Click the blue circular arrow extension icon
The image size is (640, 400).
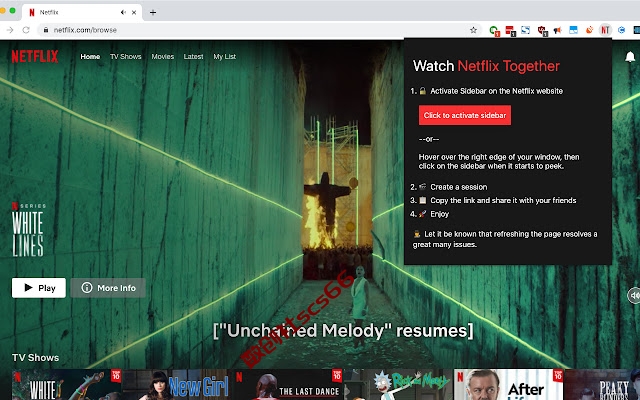(x=621, y=30)
